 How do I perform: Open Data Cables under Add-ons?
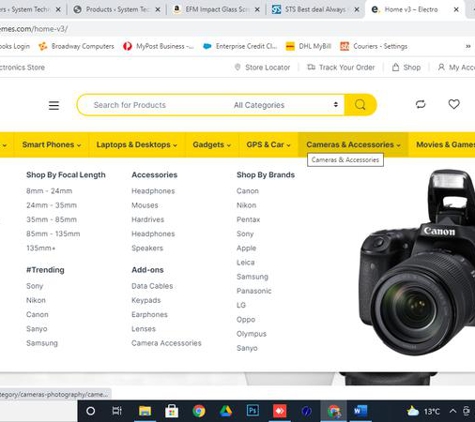pyautogui.click(x=152, y=286)
